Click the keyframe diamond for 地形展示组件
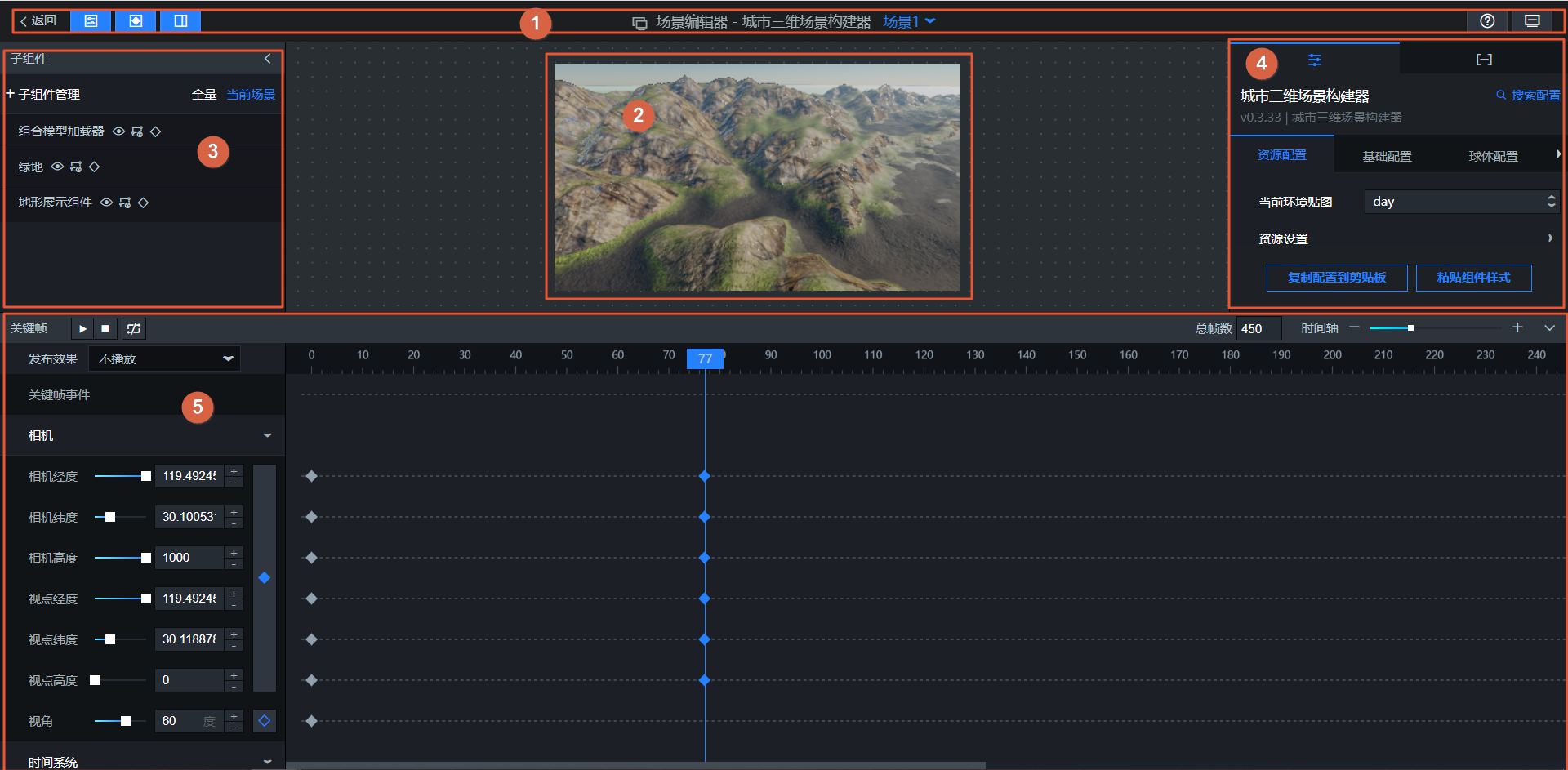 (143, 203)
